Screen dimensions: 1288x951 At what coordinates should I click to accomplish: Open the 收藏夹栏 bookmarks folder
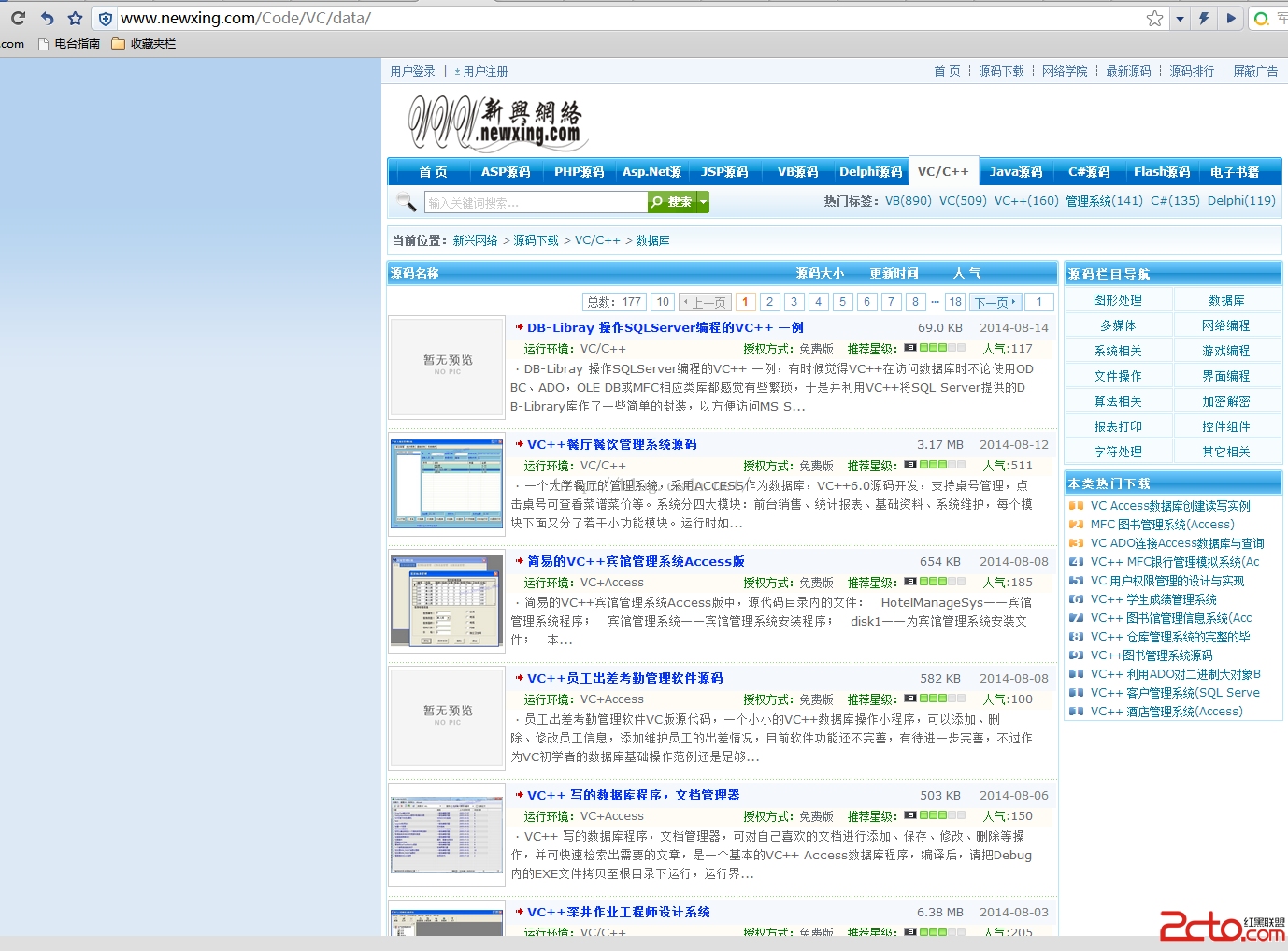click(144, 43)
